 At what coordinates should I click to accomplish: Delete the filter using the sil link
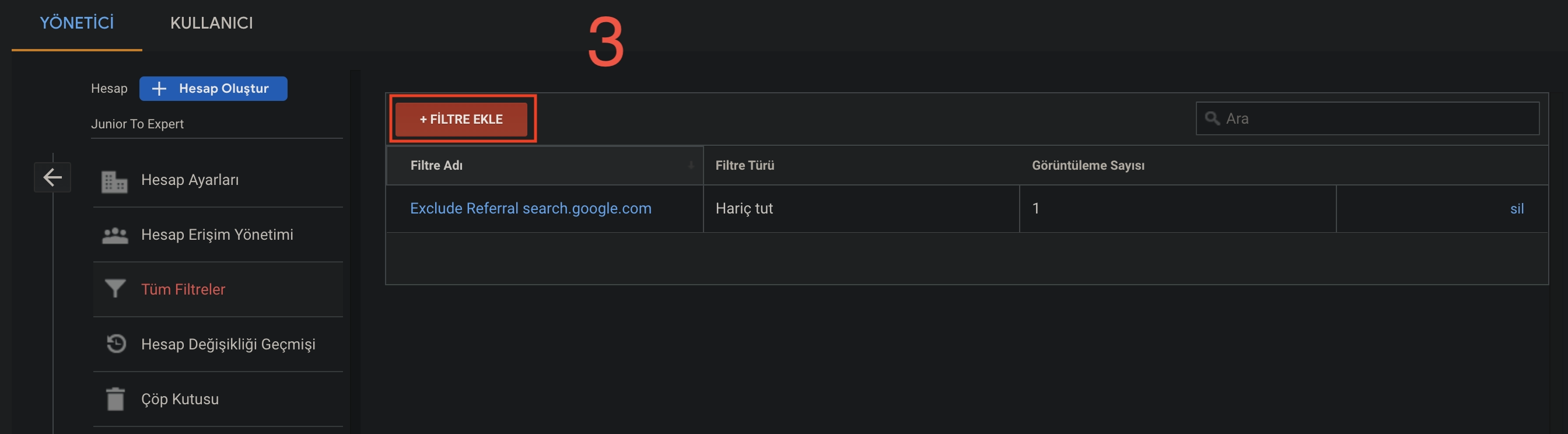click(1517, 208)
